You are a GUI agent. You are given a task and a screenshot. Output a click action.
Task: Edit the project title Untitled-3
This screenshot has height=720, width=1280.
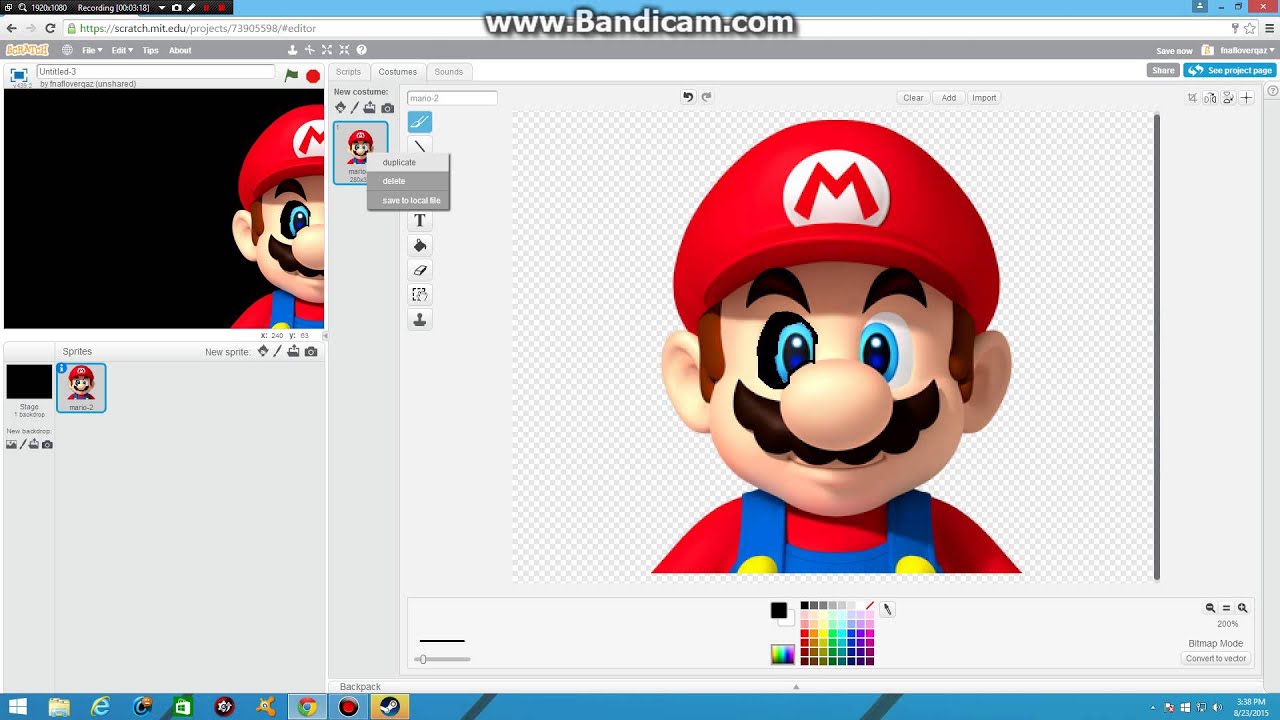pyautogui.click(x=155, y=72)
